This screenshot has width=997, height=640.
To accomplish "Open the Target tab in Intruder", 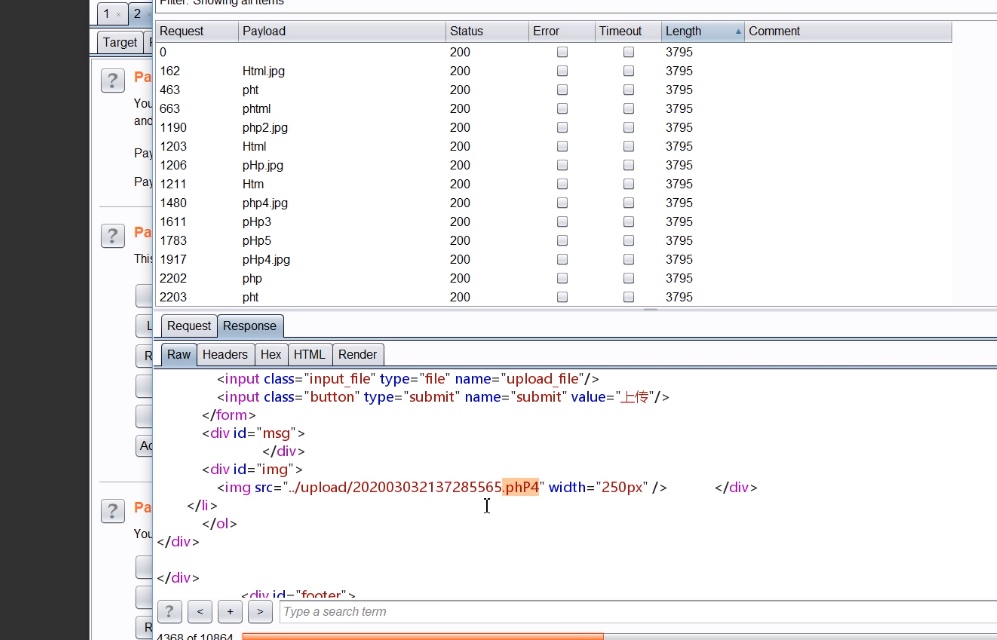I will point(120,43).
